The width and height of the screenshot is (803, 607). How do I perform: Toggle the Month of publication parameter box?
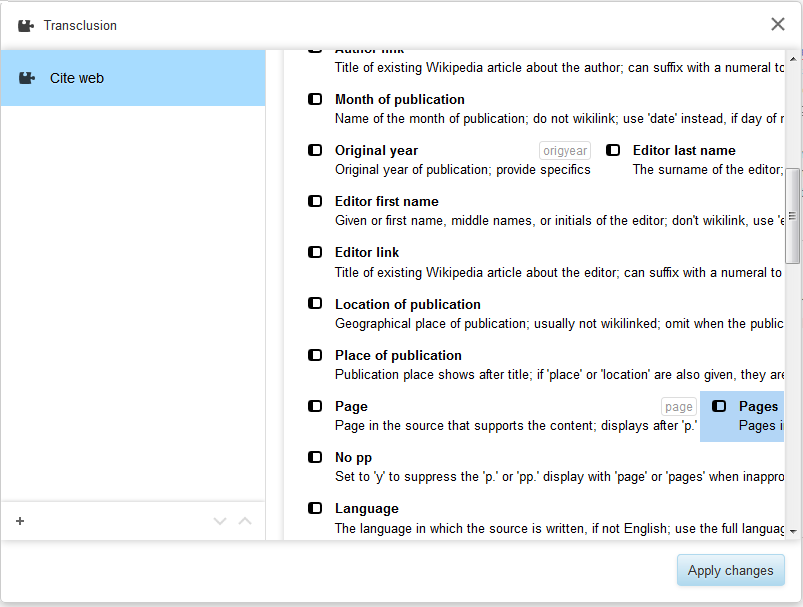coord(315,99)
